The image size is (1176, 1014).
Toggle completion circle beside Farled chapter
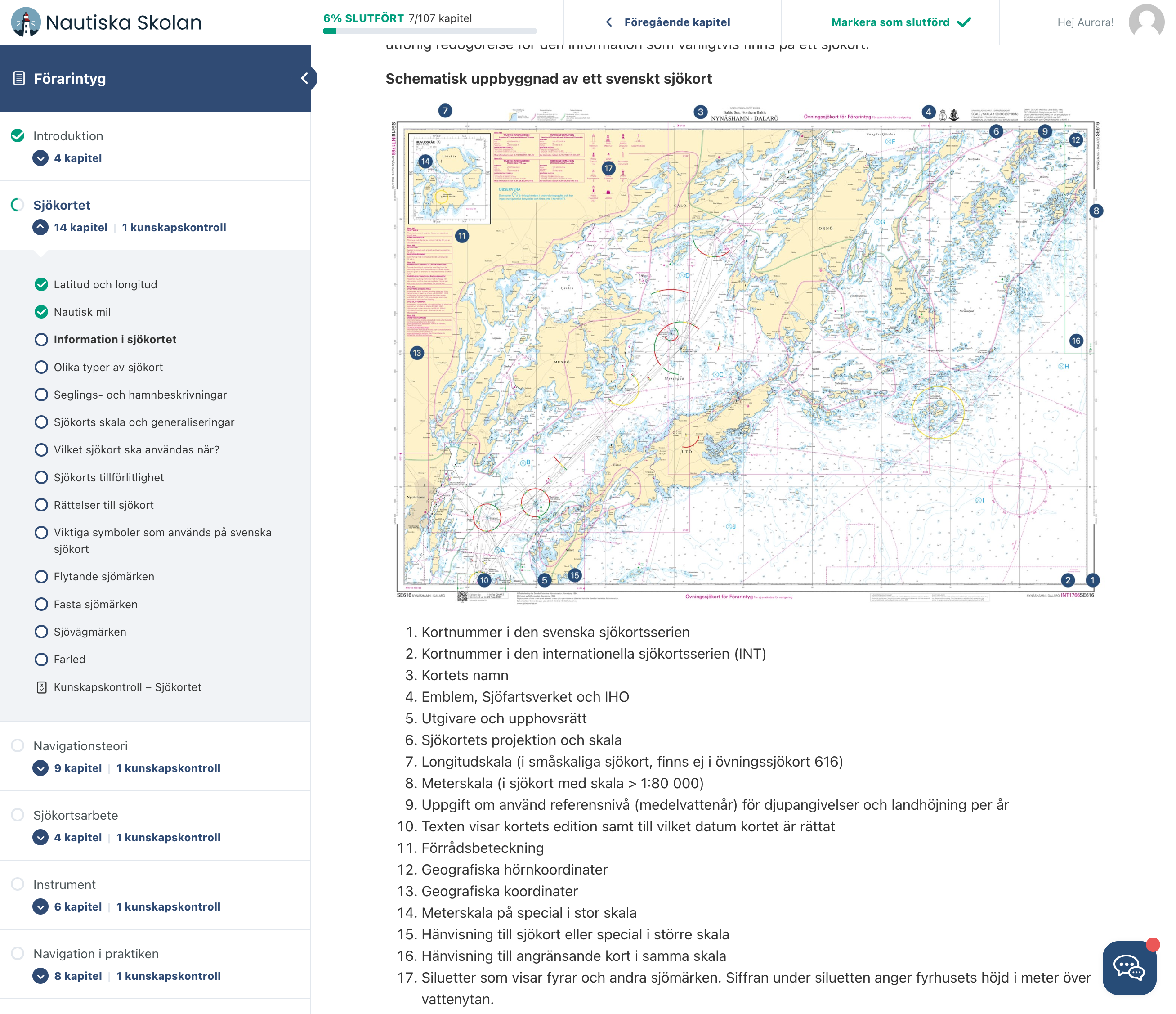point(41,659)
